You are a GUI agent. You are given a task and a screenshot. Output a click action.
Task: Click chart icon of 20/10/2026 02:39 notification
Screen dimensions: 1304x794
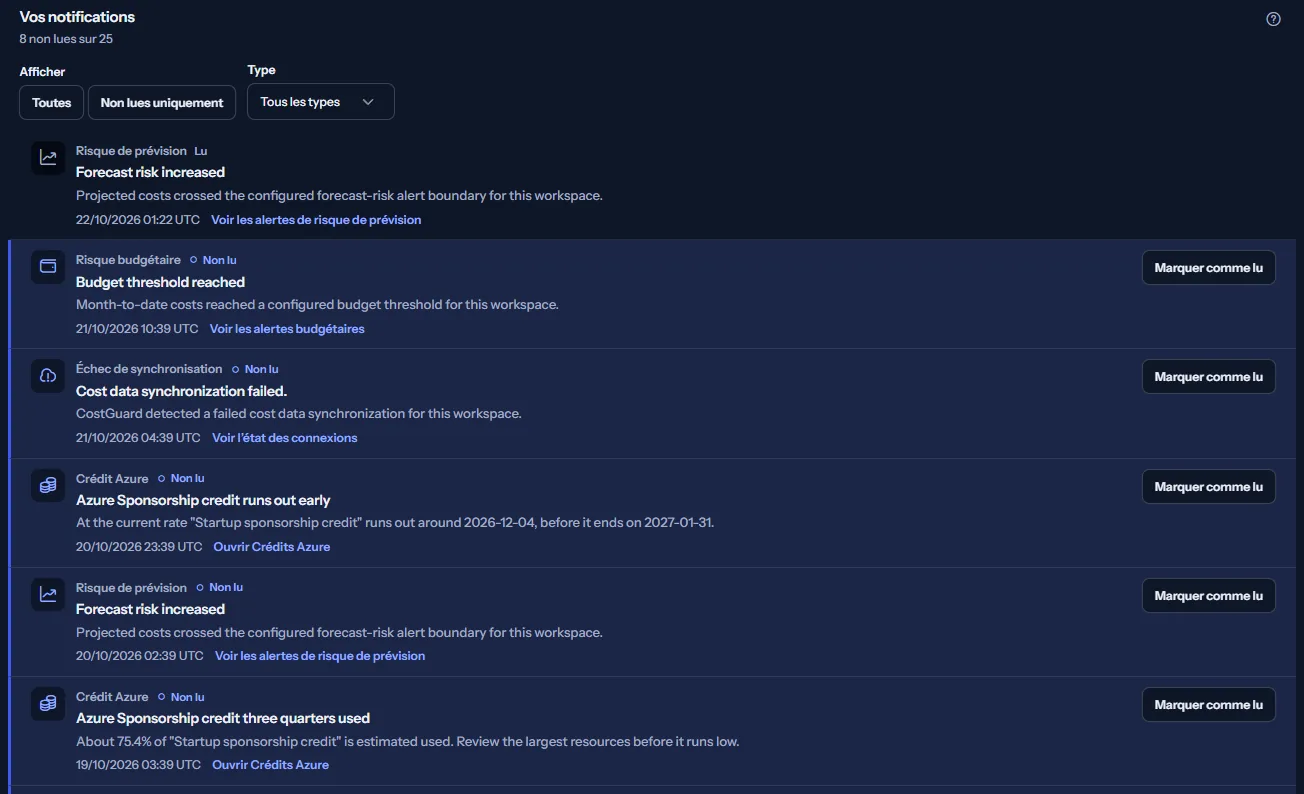[48, 595]
